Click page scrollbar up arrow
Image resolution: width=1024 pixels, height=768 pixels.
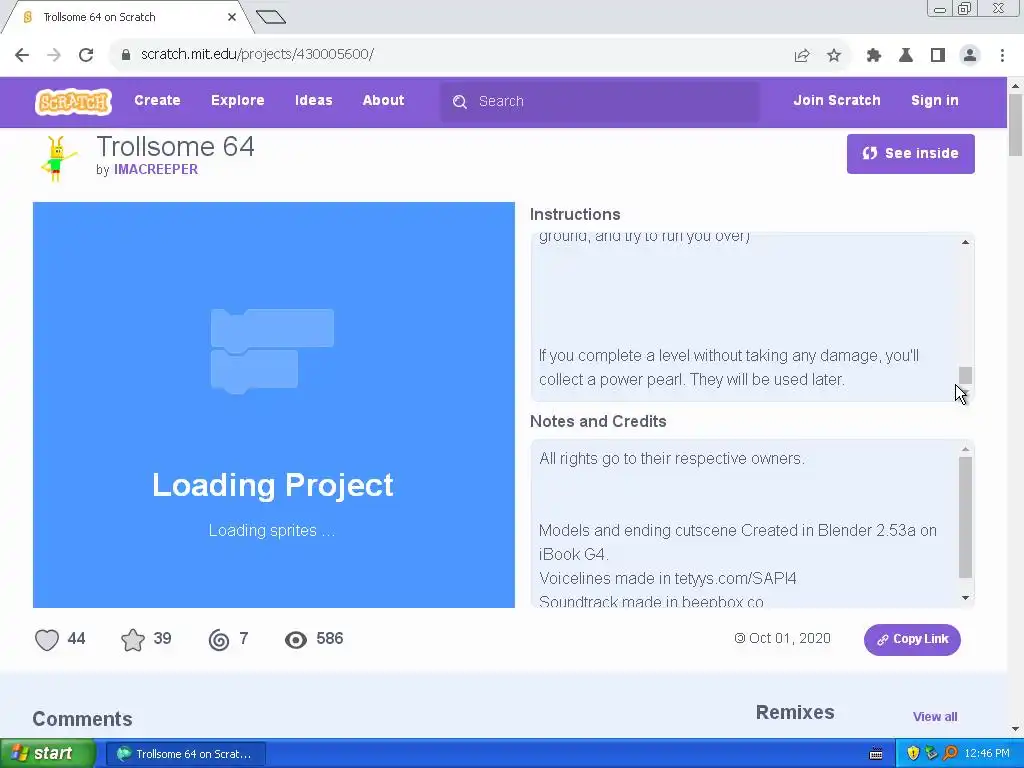(x=1015, y=86)
